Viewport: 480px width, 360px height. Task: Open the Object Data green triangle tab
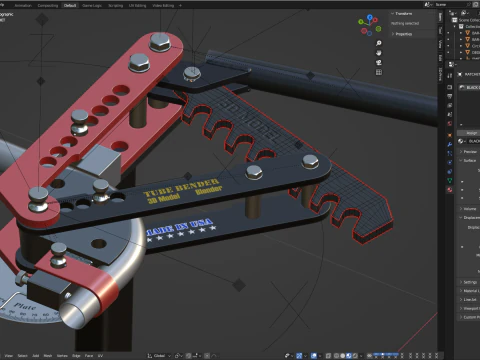450,180
